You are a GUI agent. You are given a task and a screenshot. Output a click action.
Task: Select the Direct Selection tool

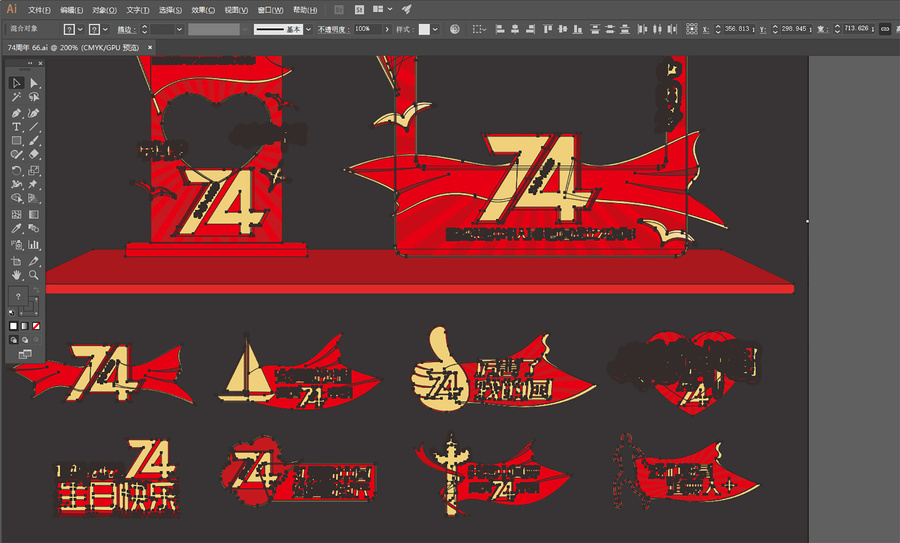[x=34, y=83]
